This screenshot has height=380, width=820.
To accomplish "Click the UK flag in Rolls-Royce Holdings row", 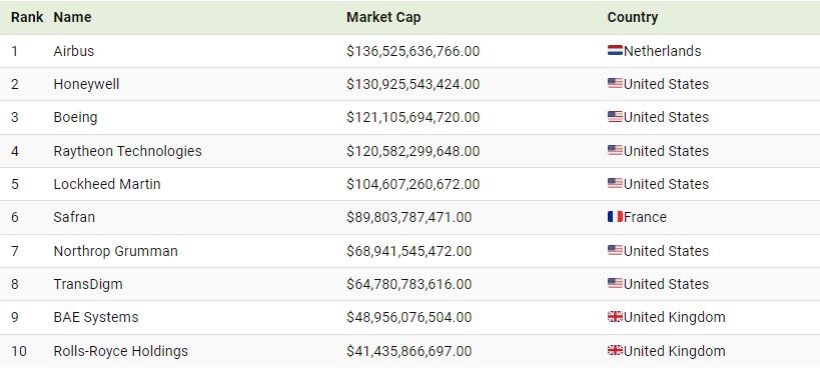I will click(x=615, y=351).
